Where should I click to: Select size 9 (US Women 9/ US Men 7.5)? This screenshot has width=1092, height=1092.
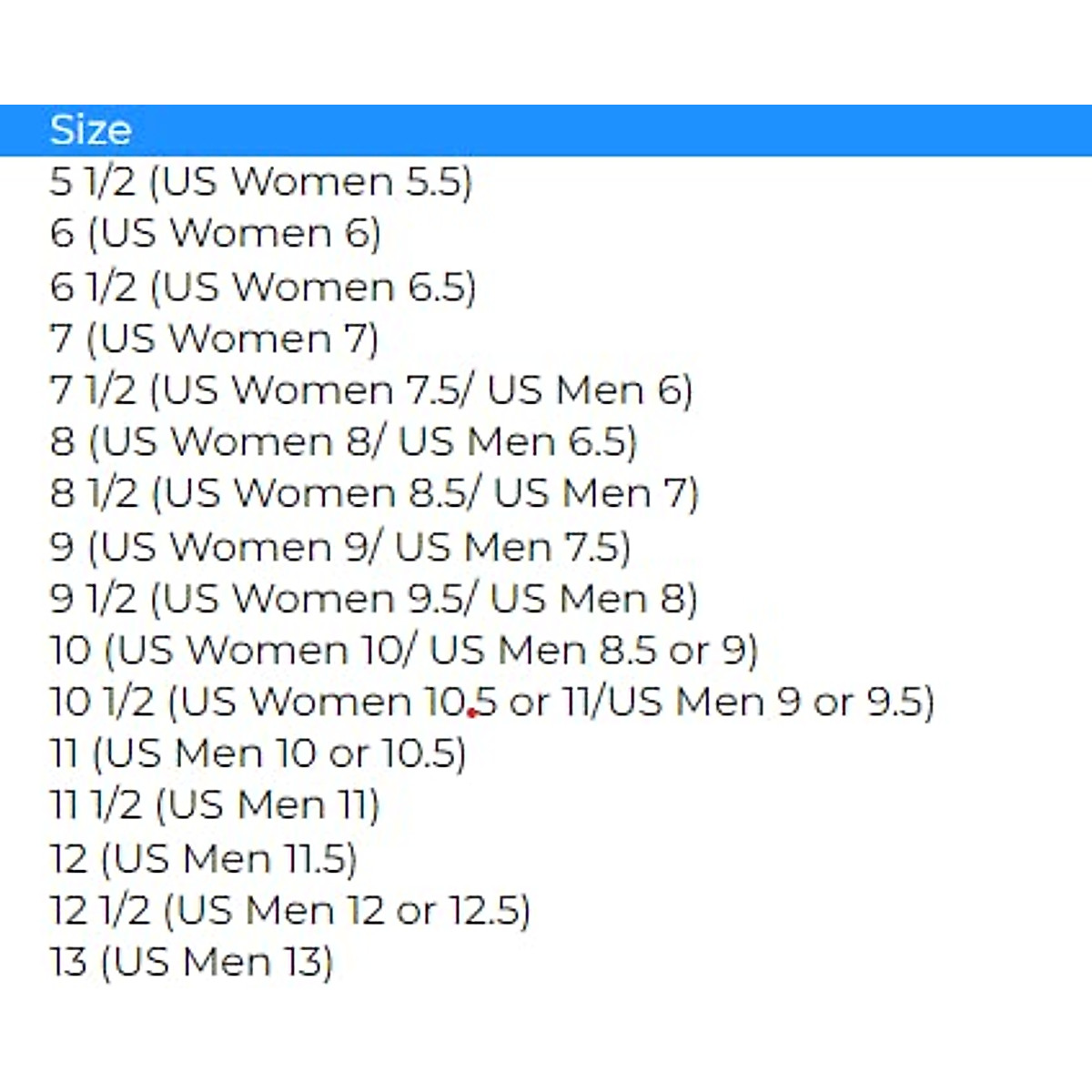coord(340,547)
